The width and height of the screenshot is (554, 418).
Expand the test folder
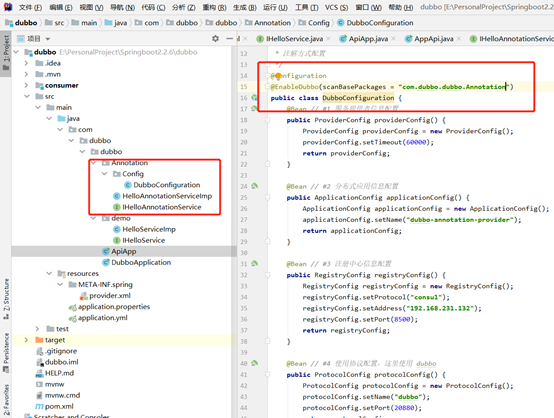[37, 329]
